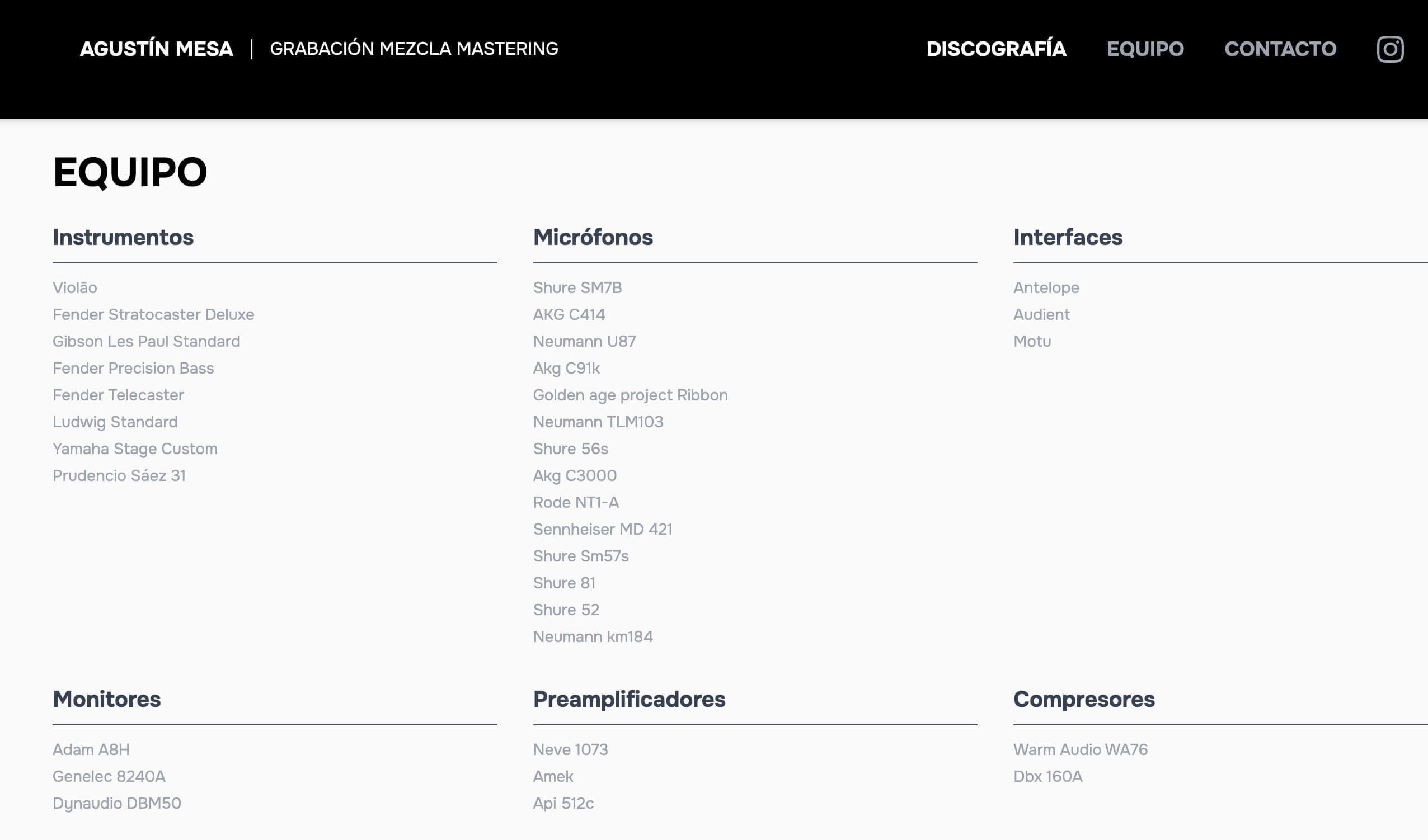
Task: Click the EQUIPO page heading
Action: click(130, 172)
